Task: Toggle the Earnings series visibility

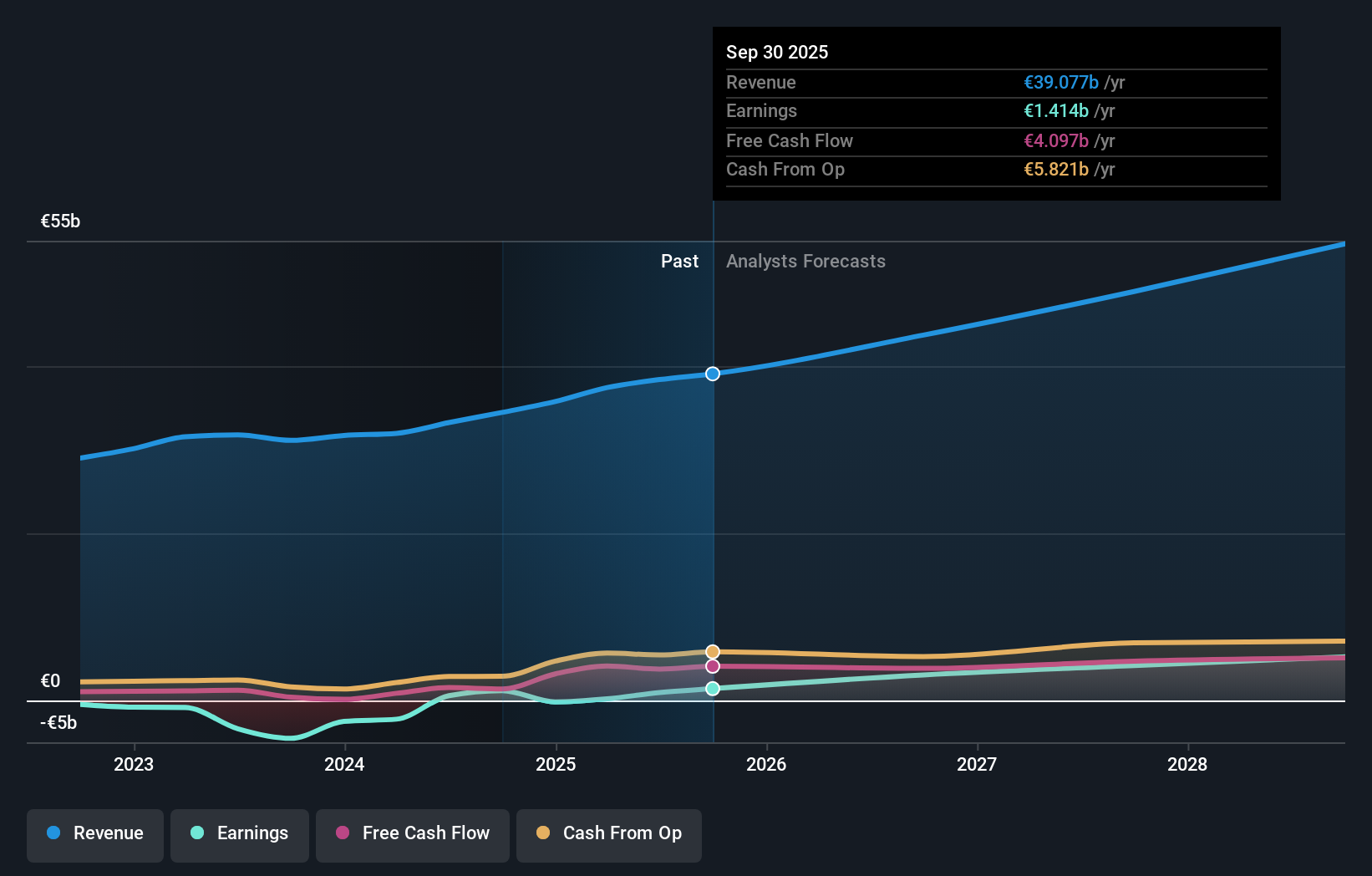Action: pos(240,834)
